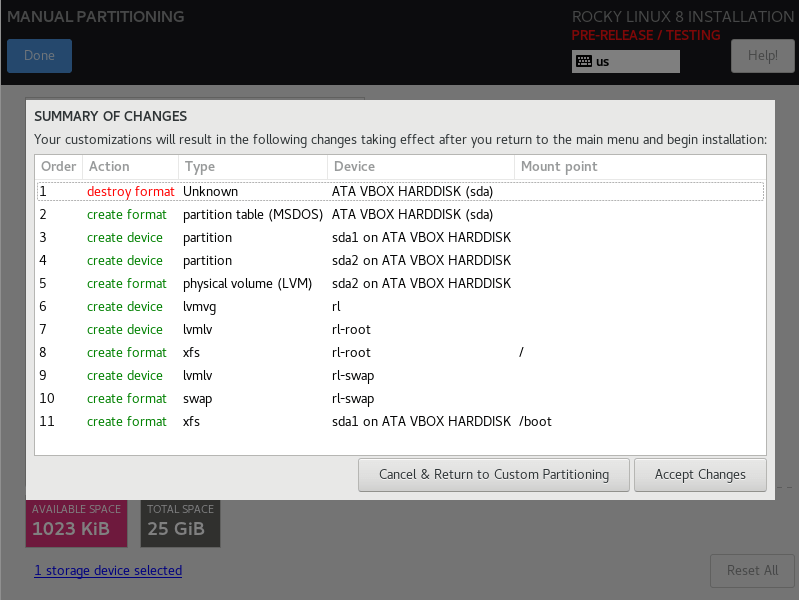Select the us keyboard layout field

(x=626, y=61)
